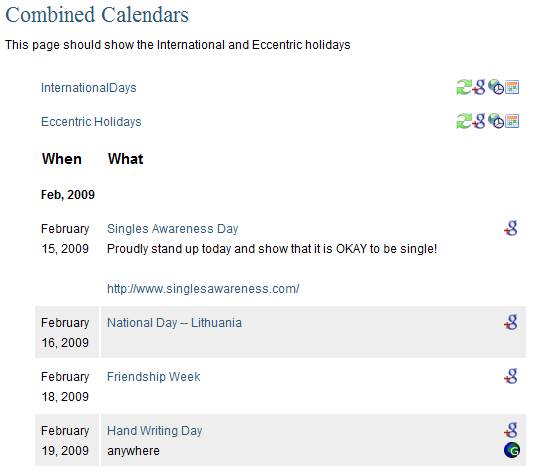Refresh the InternationalDays calendar feed

(464, 87)
